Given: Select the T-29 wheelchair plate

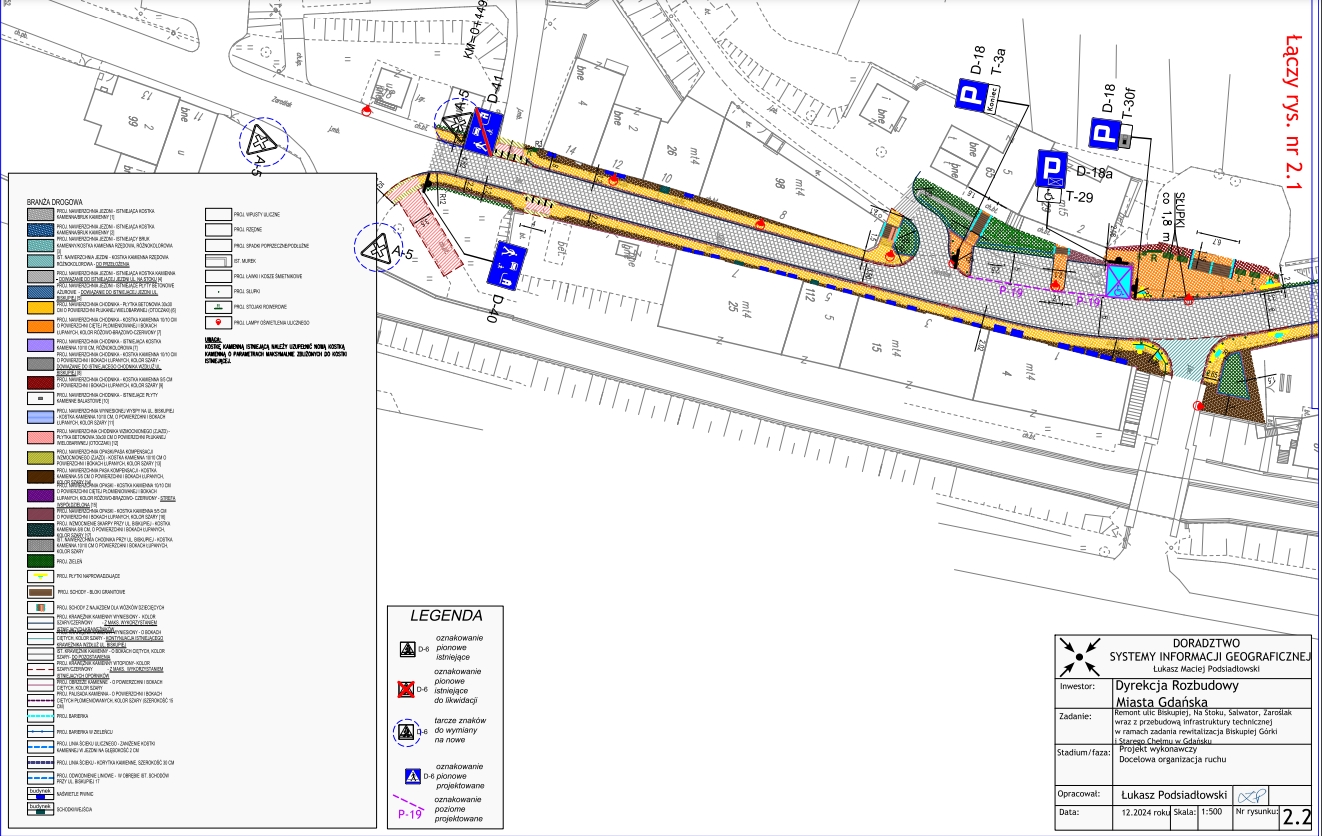Looking at the screenshot, I should (1050, 197).
